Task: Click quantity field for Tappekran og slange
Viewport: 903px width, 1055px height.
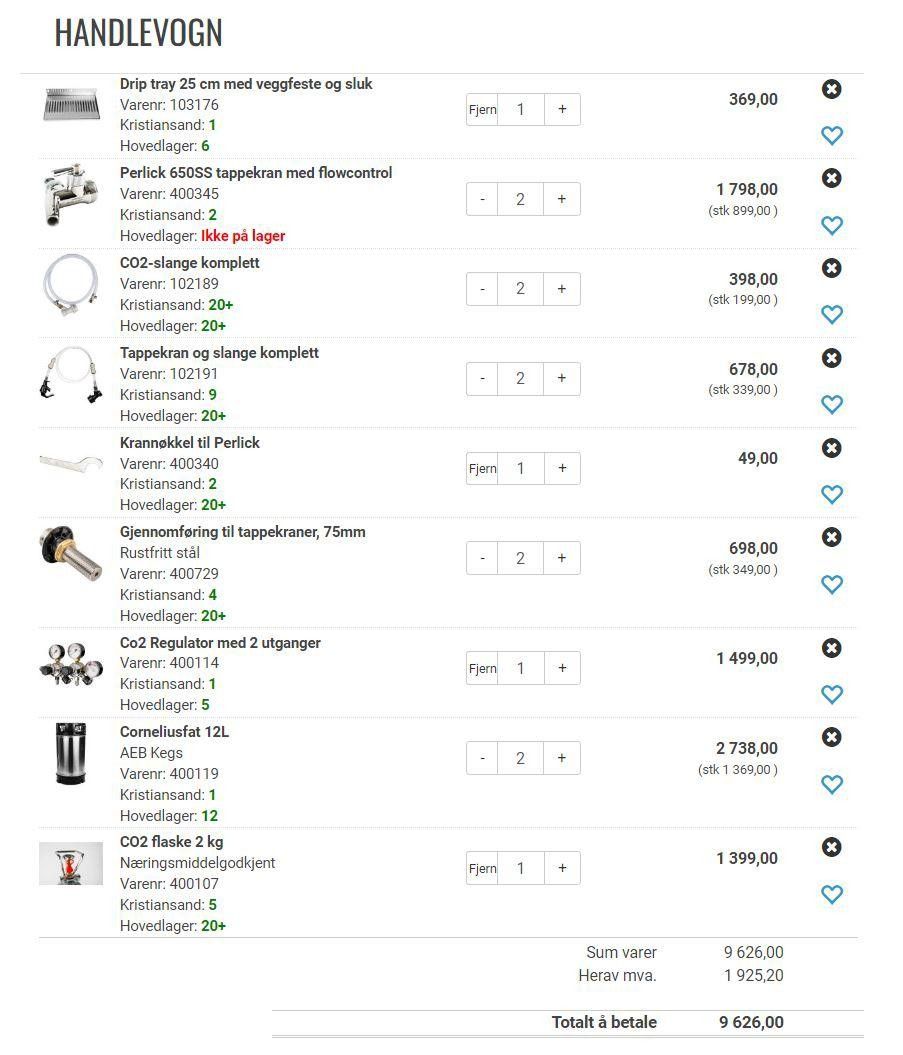Action: [x=520, y=379]
